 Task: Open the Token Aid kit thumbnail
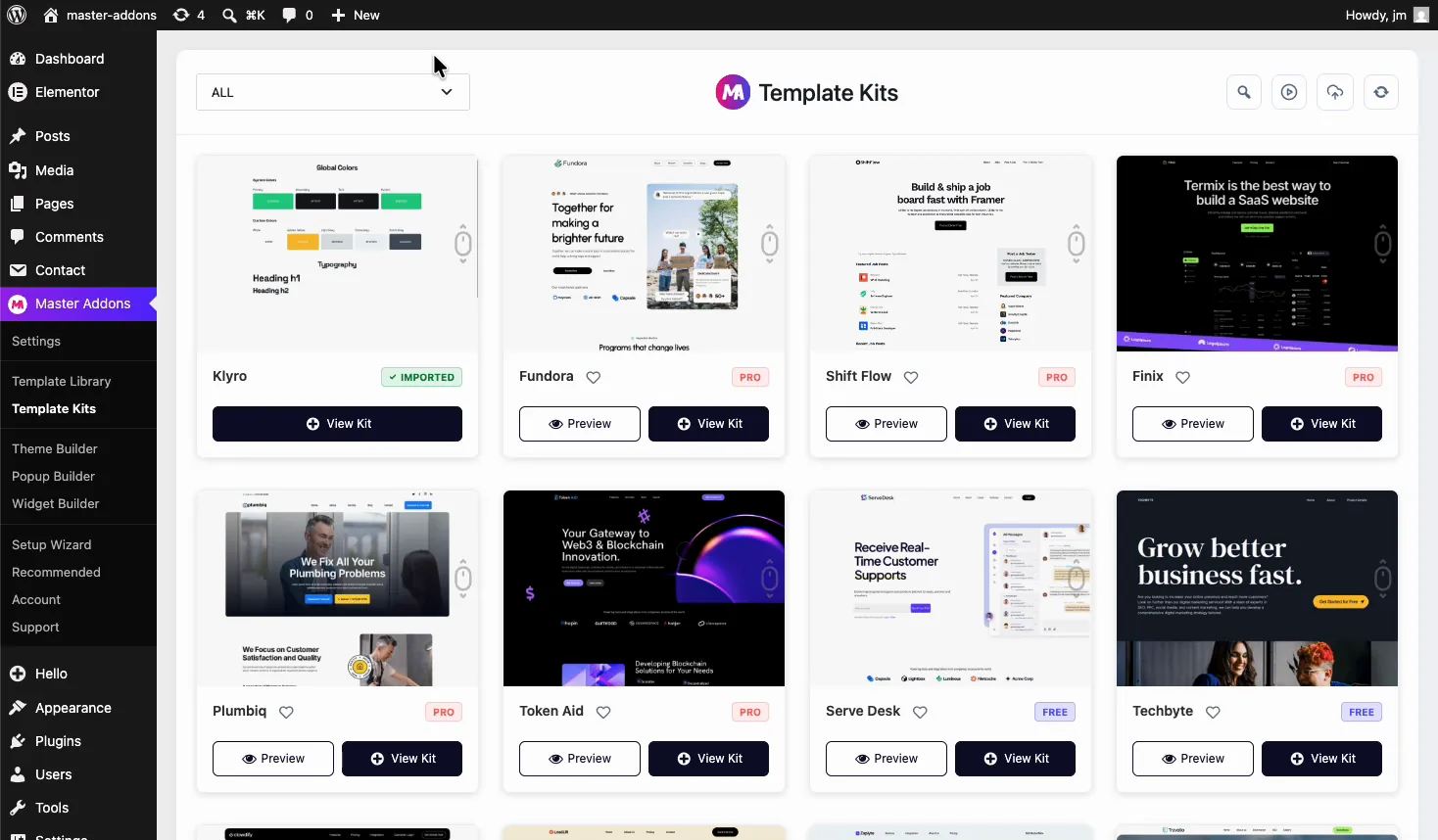pos(644,588)
